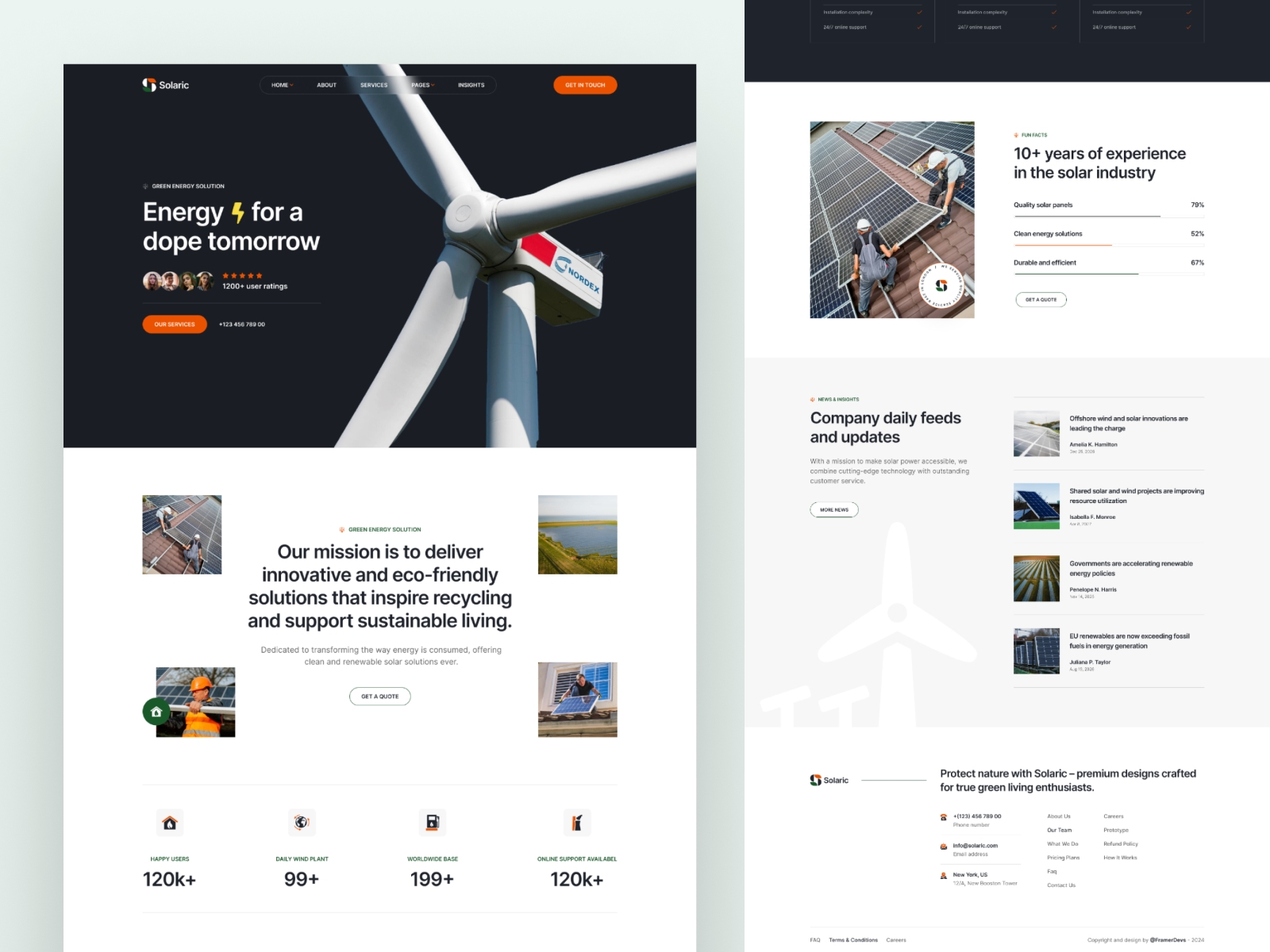Click the location pin icon near New York, US
Image resolution: width=1270 pixels, height=952 pixels.
[944, 873]
